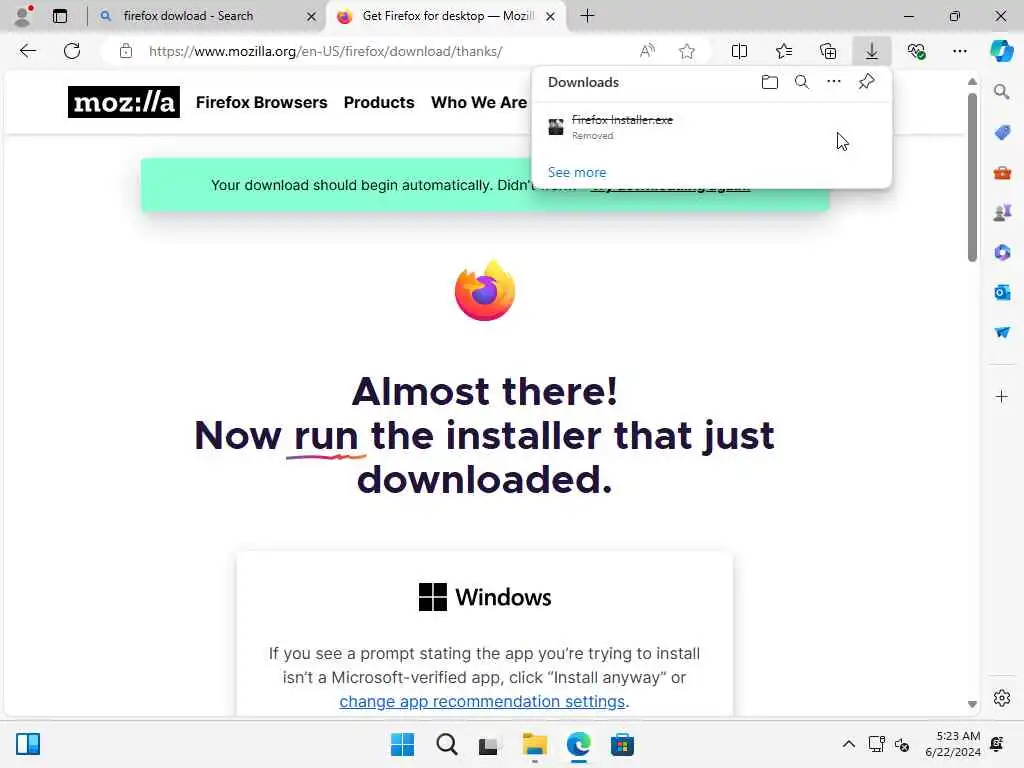Click page scrollbar down arrow
This screenshot has width=1024, height=768.
[972, 704]
